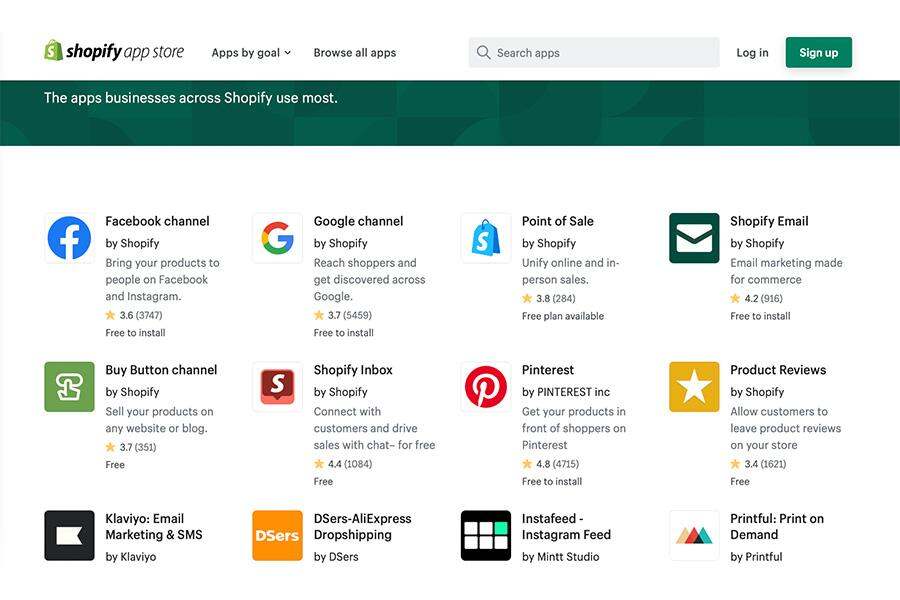This screenshot has height=600, width=900.
Task: Click 'Sell your products on any website' description
Action: 159,420
